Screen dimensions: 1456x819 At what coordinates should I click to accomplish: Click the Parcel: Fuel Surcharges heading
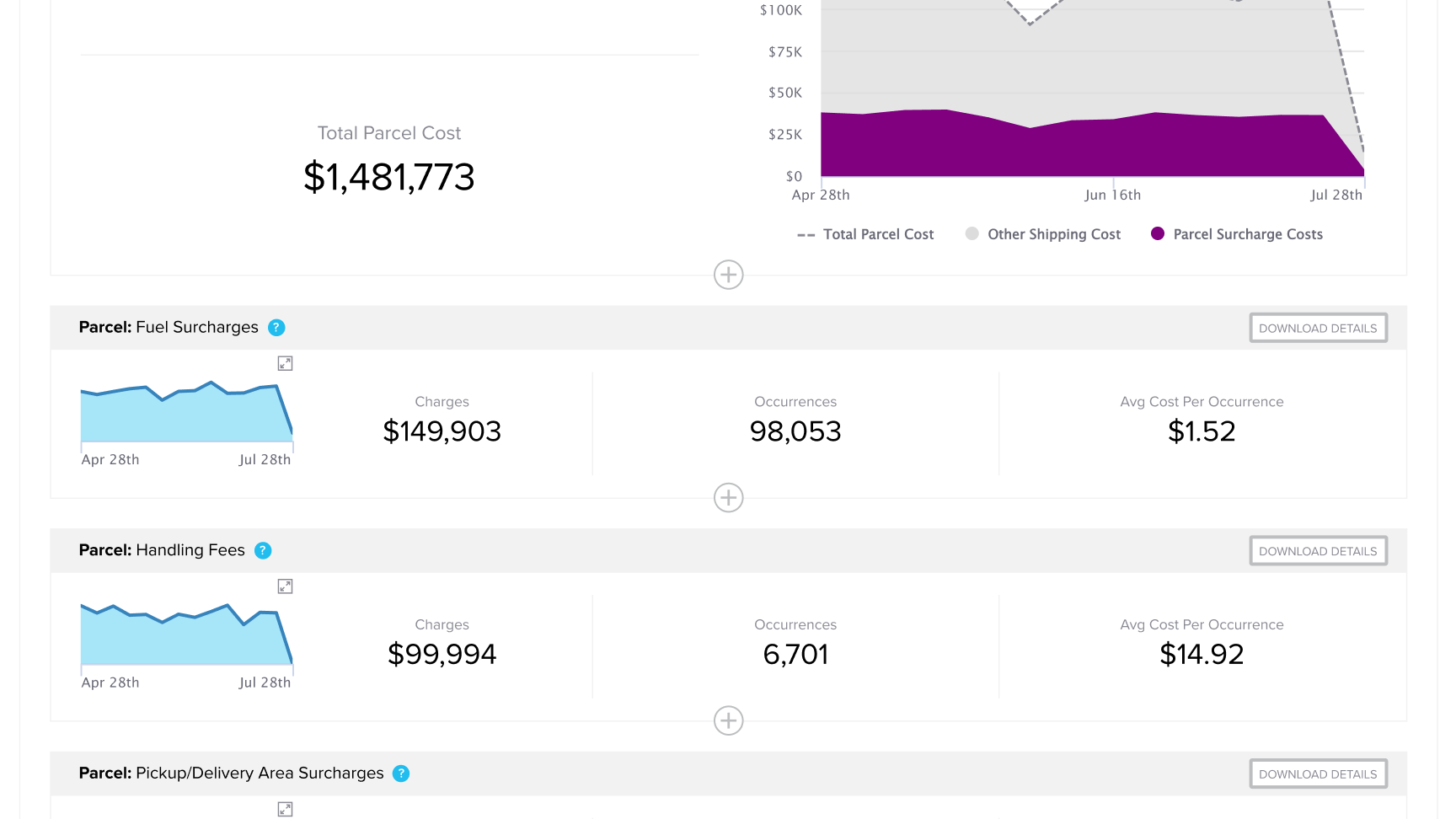point(169,327)
